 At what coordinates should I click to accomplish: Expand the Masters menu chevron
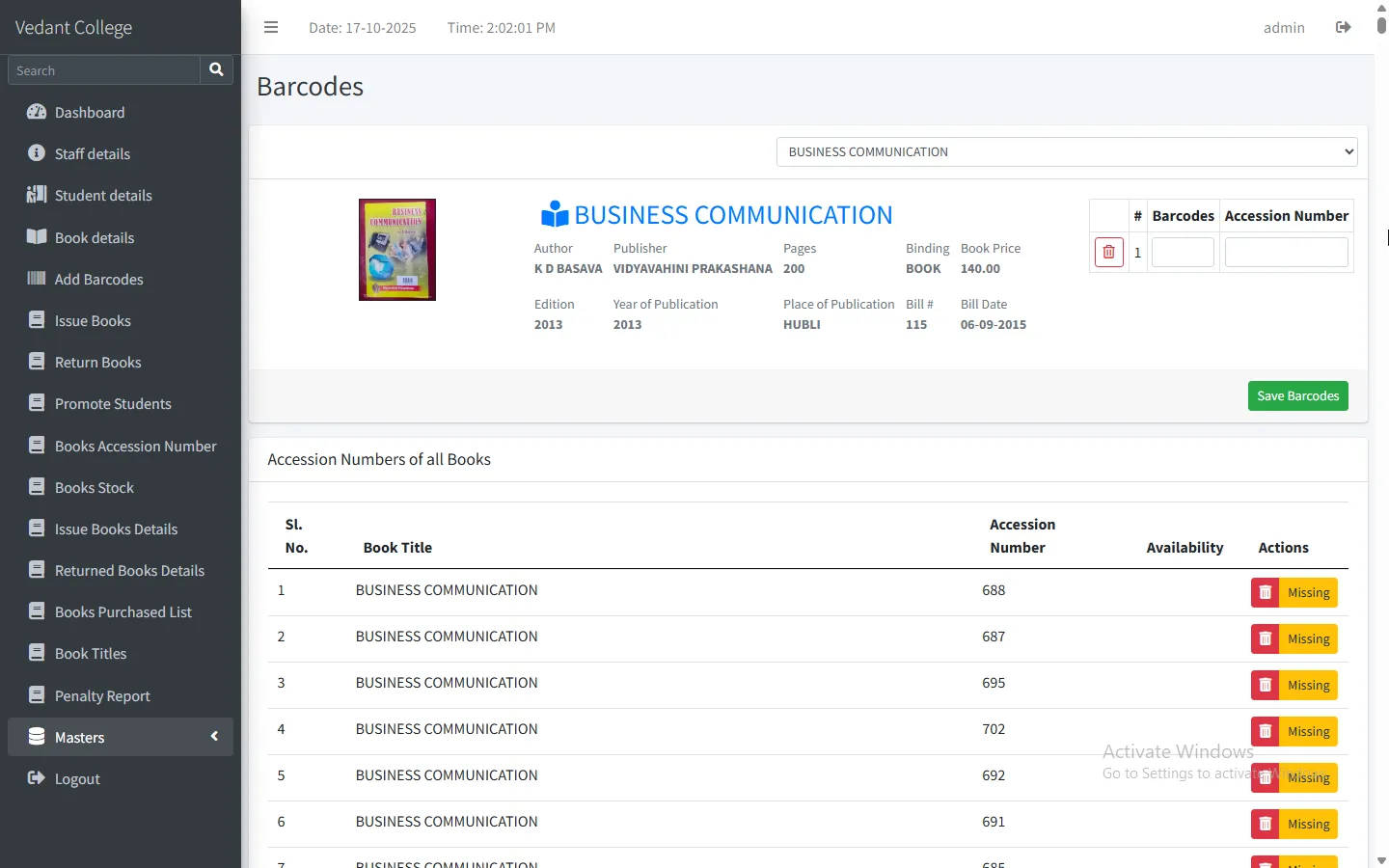tap(214, 737)
